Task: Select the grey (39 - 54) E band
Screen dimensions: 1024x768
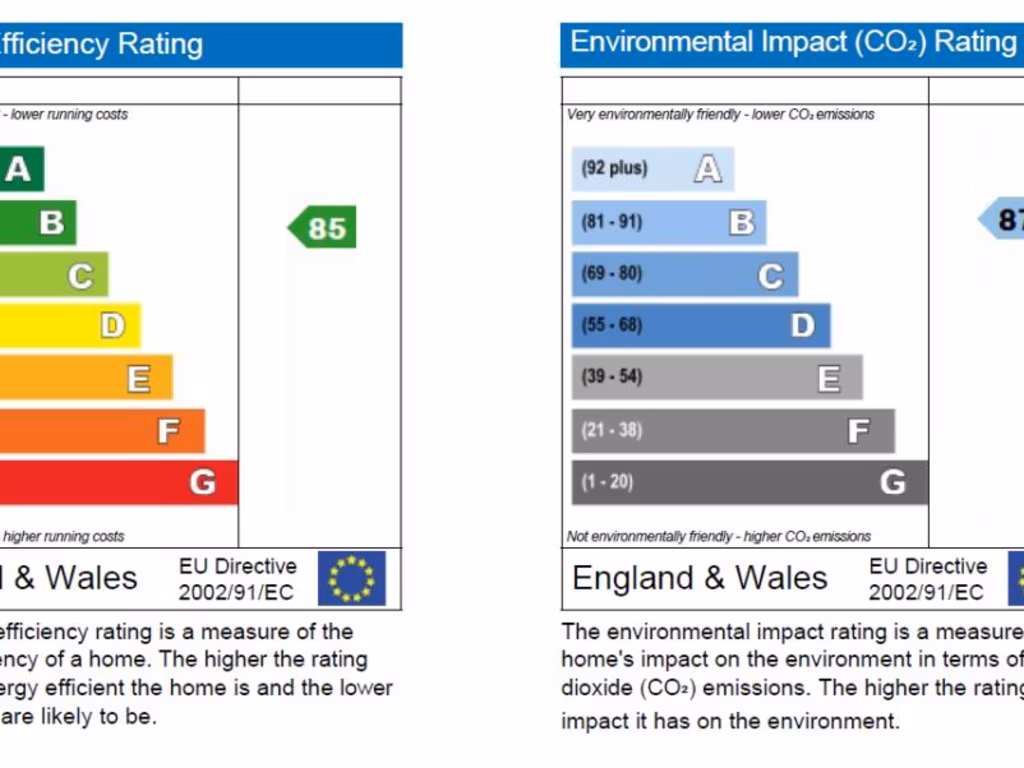Action: tap(716, 378)
